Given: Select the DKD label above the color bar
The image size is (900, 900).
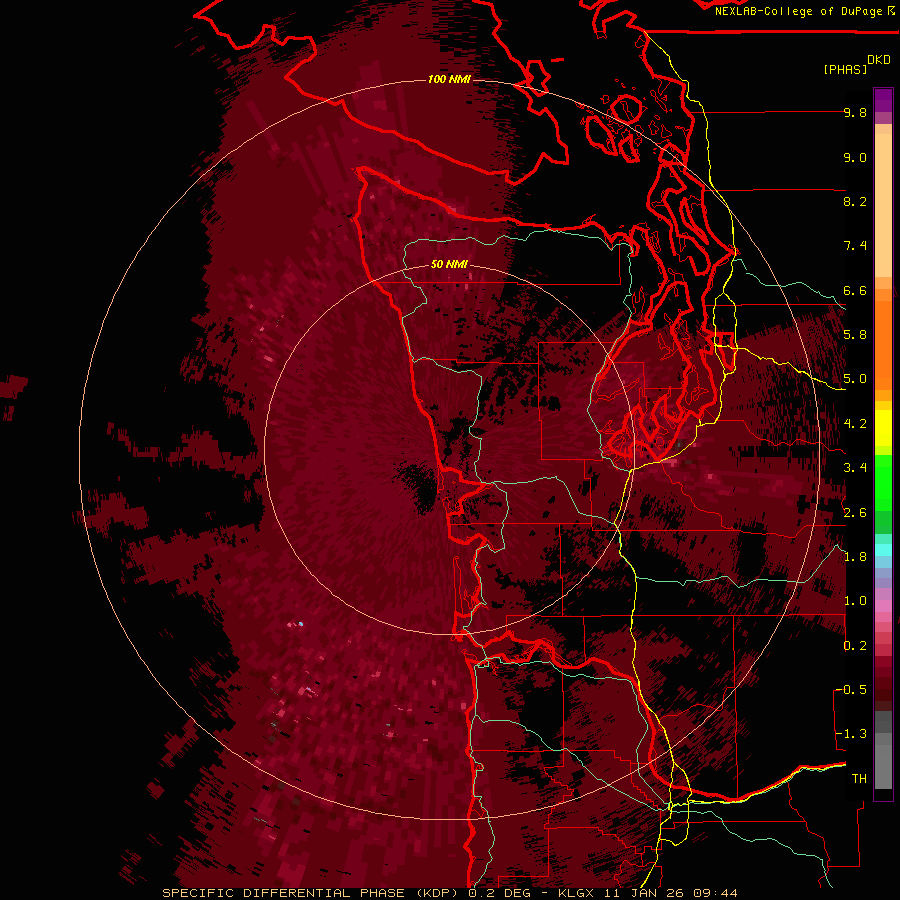Looking at the screenshot, I should click(x=879, y=60).
